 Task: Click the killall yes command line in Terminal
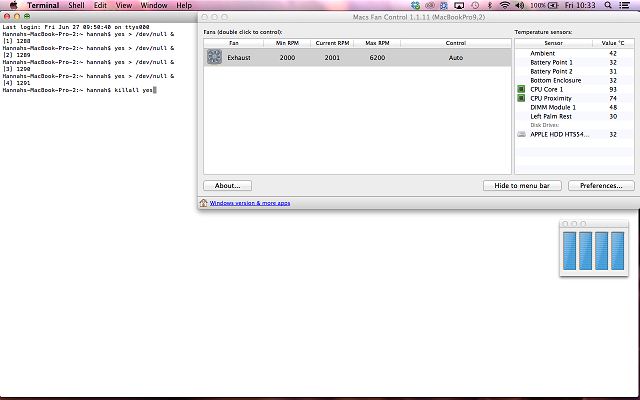click(78, 90)
